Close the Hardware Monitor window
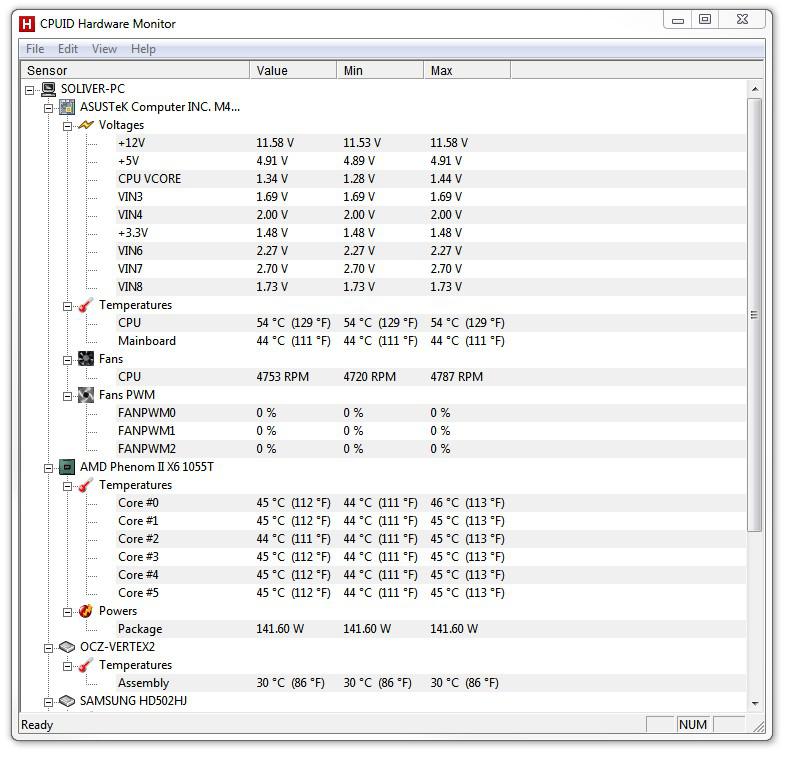Image resolution: width=787 pixels, height=760 pixels. pos(742,20)
